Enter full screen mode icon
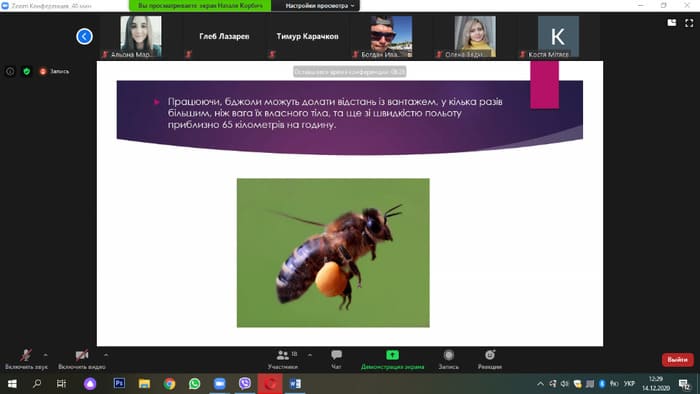This screenshot has height=394, width=700. [x=689, y=23]
